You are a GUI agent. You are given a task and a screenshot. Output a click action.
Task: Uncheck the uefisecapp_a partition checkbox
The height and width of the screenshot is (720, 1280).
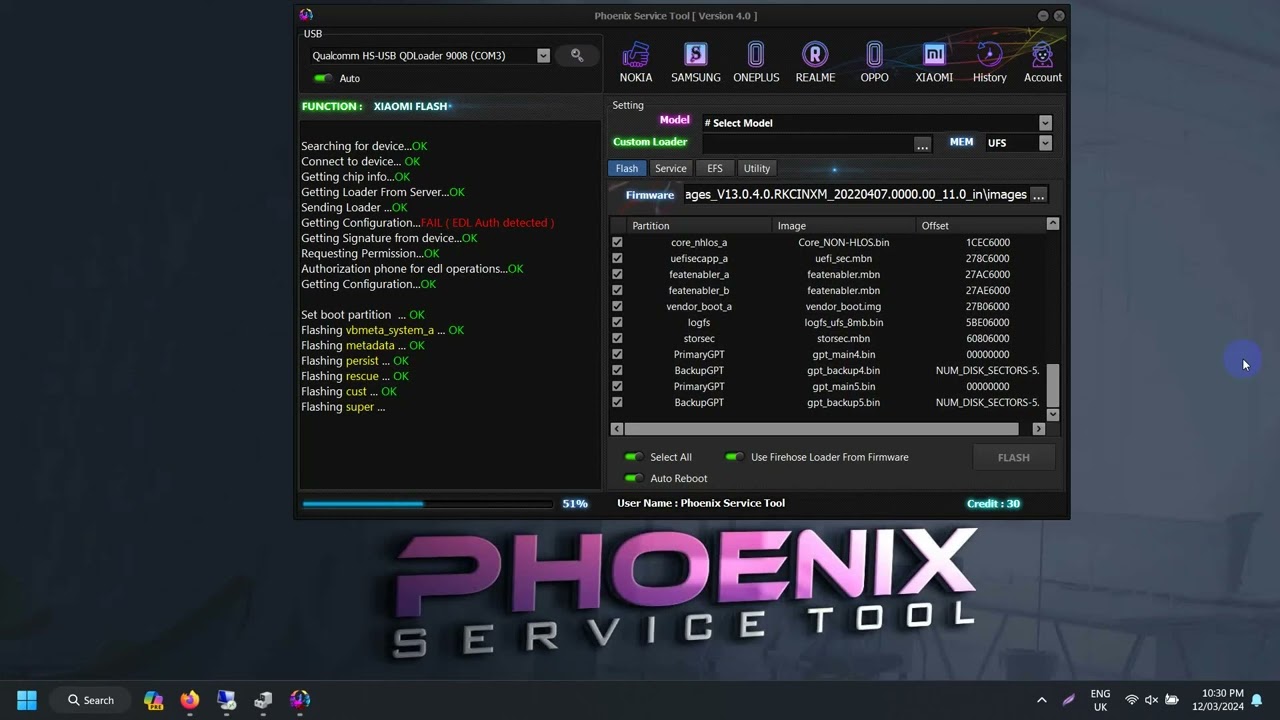click(x=617, y=258)
